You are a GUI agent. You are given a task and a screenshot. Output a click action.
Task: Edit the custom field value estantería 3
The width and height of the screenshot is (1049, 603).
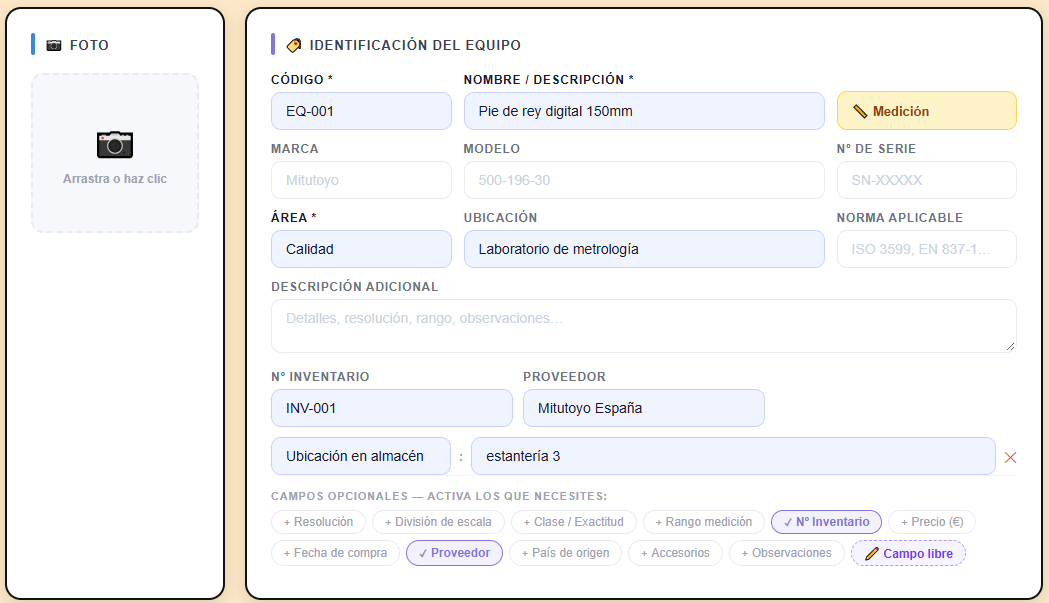[x=733, y=456]
